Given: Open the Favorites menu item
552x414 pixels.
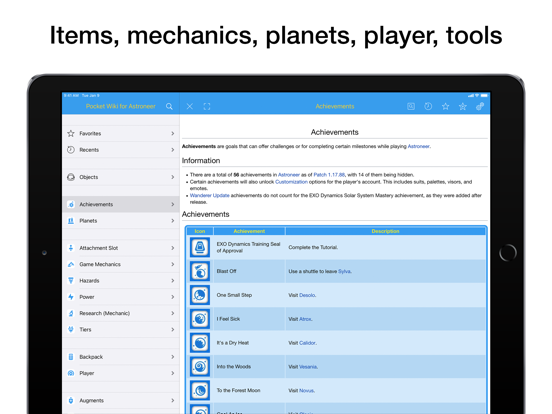Looking at the screenshot, I should [x=121, y=133].
